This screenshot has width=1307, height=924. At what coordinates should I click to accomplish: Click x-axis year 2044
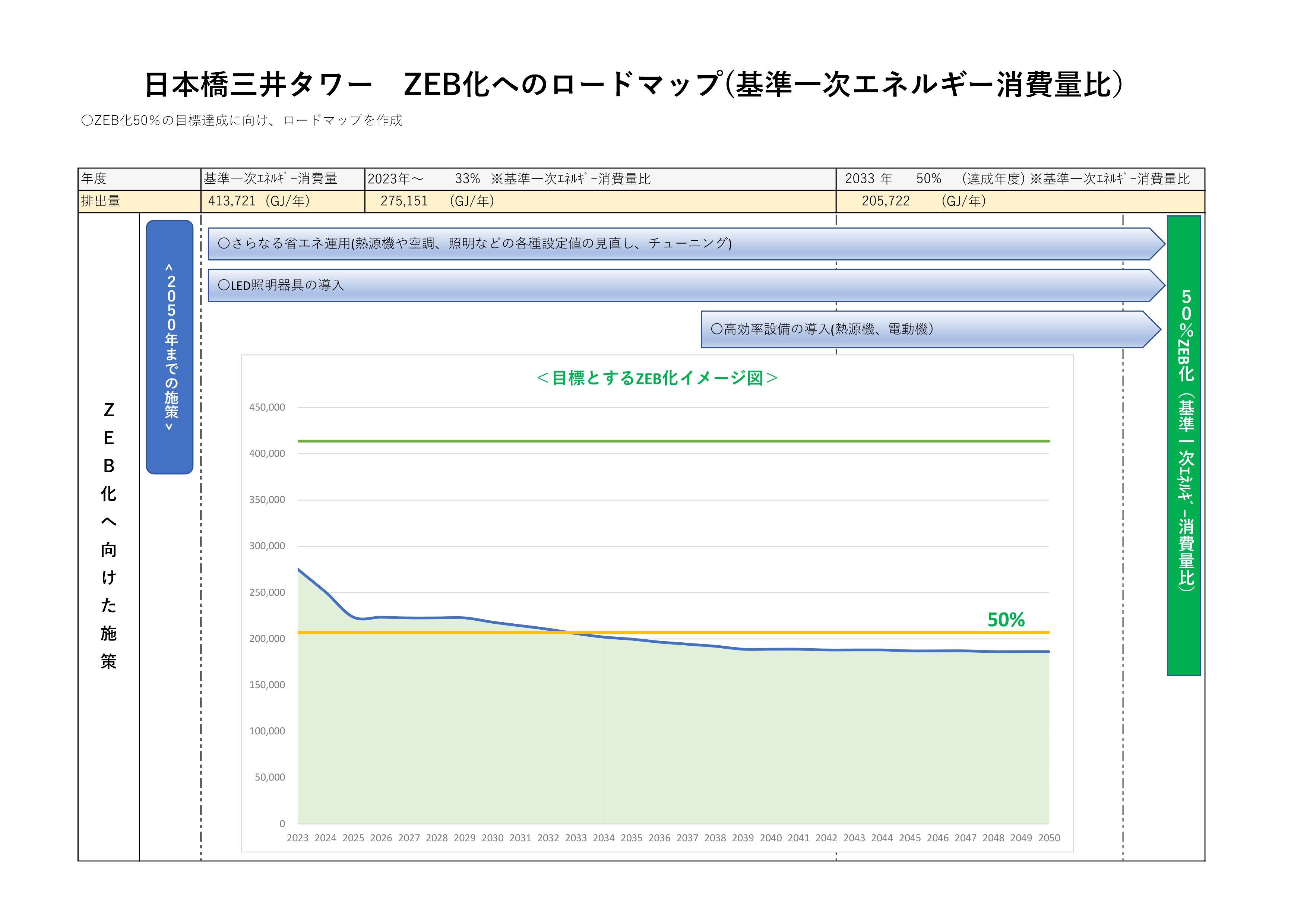[882, 838]
